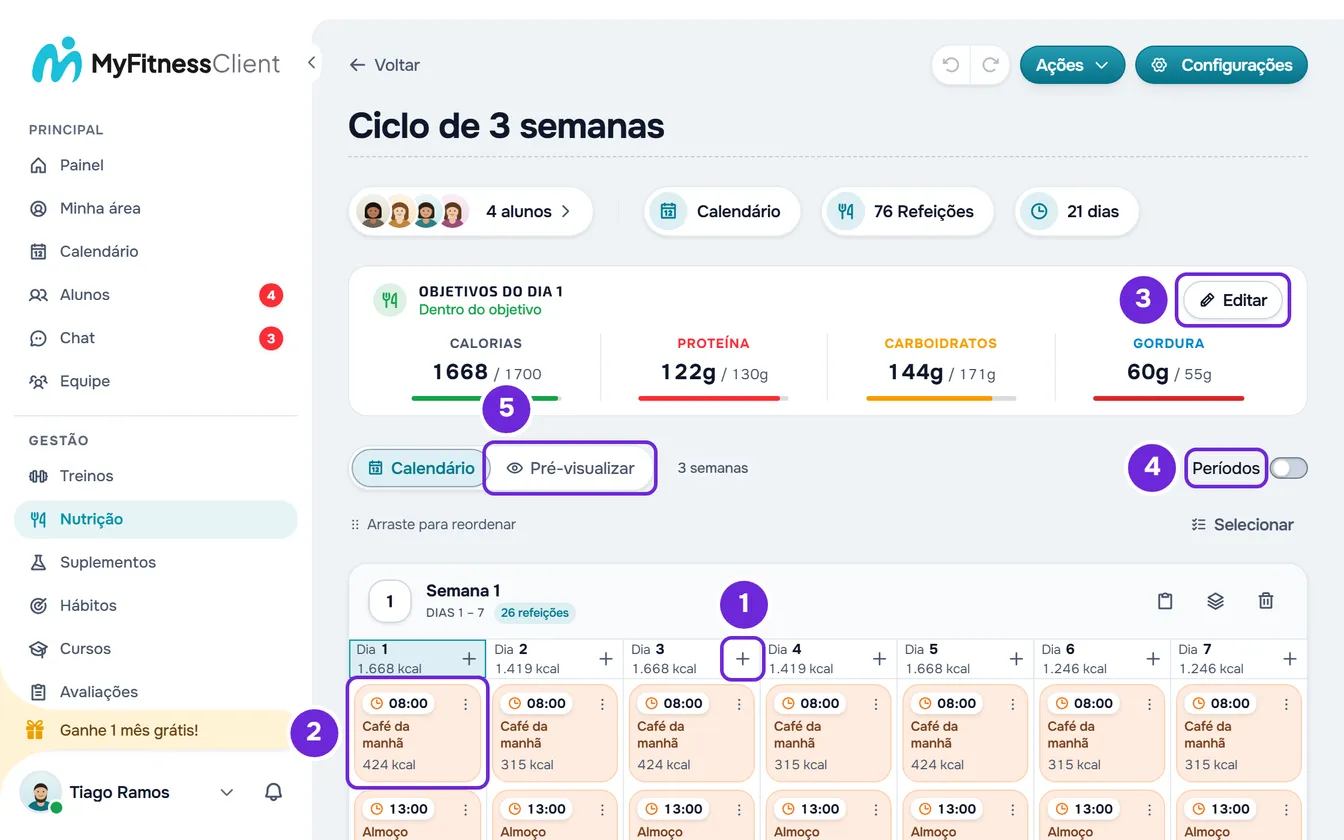The width and height of the screenshot is (1344, 840).
Task: Switch to the Pré-visualizar tab
Action: coord(570,468)
